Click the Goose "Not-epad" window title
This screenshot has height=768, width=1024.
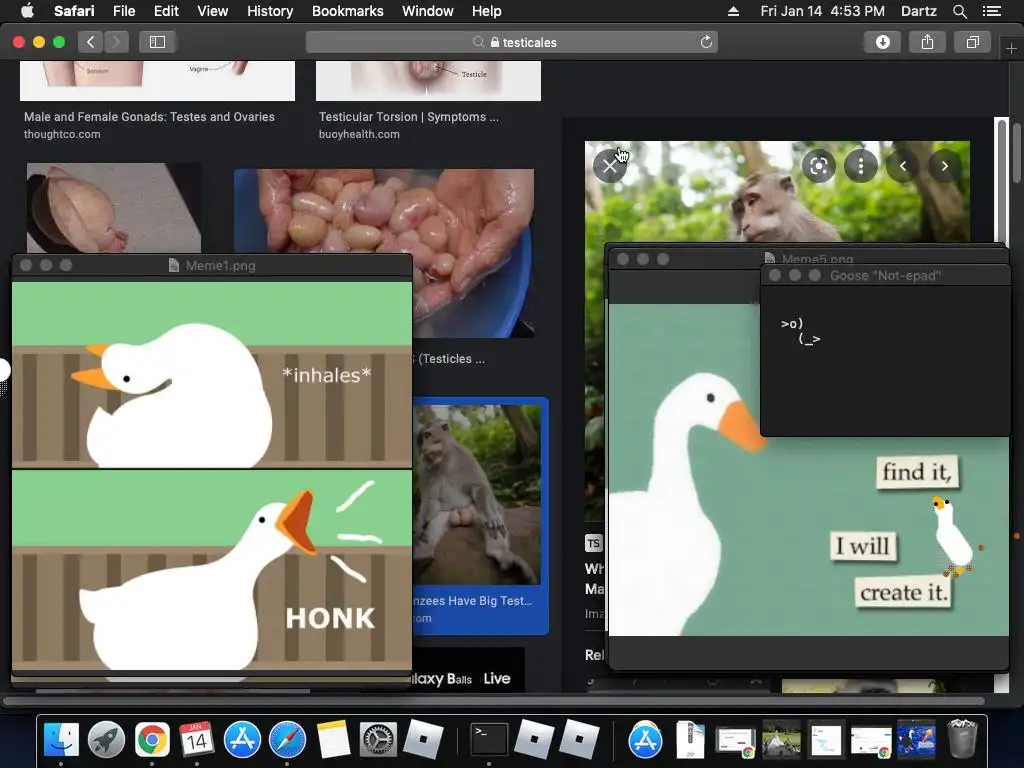885,276
